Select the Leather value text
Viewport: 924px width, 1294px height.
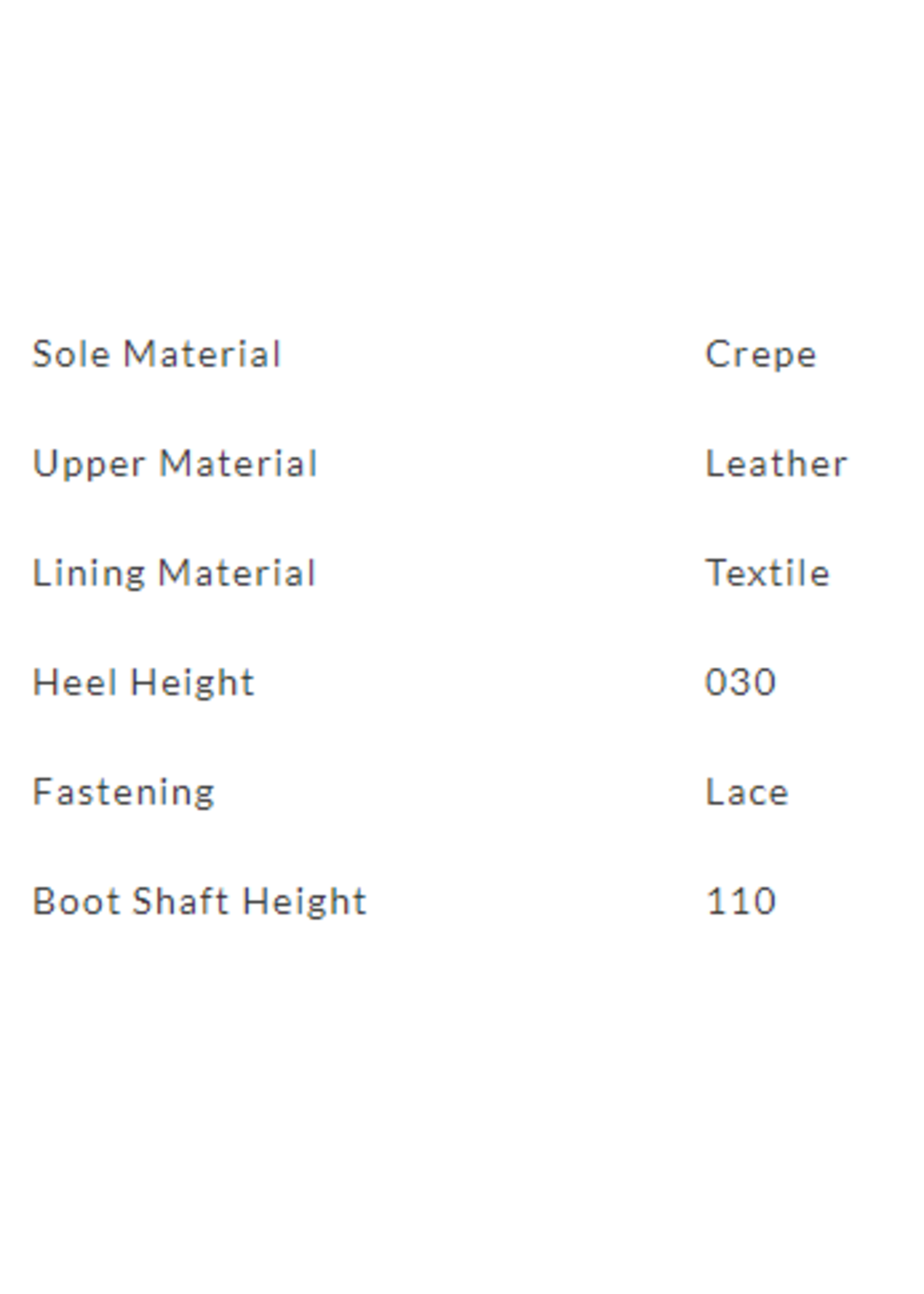click(x=776, y=463)
